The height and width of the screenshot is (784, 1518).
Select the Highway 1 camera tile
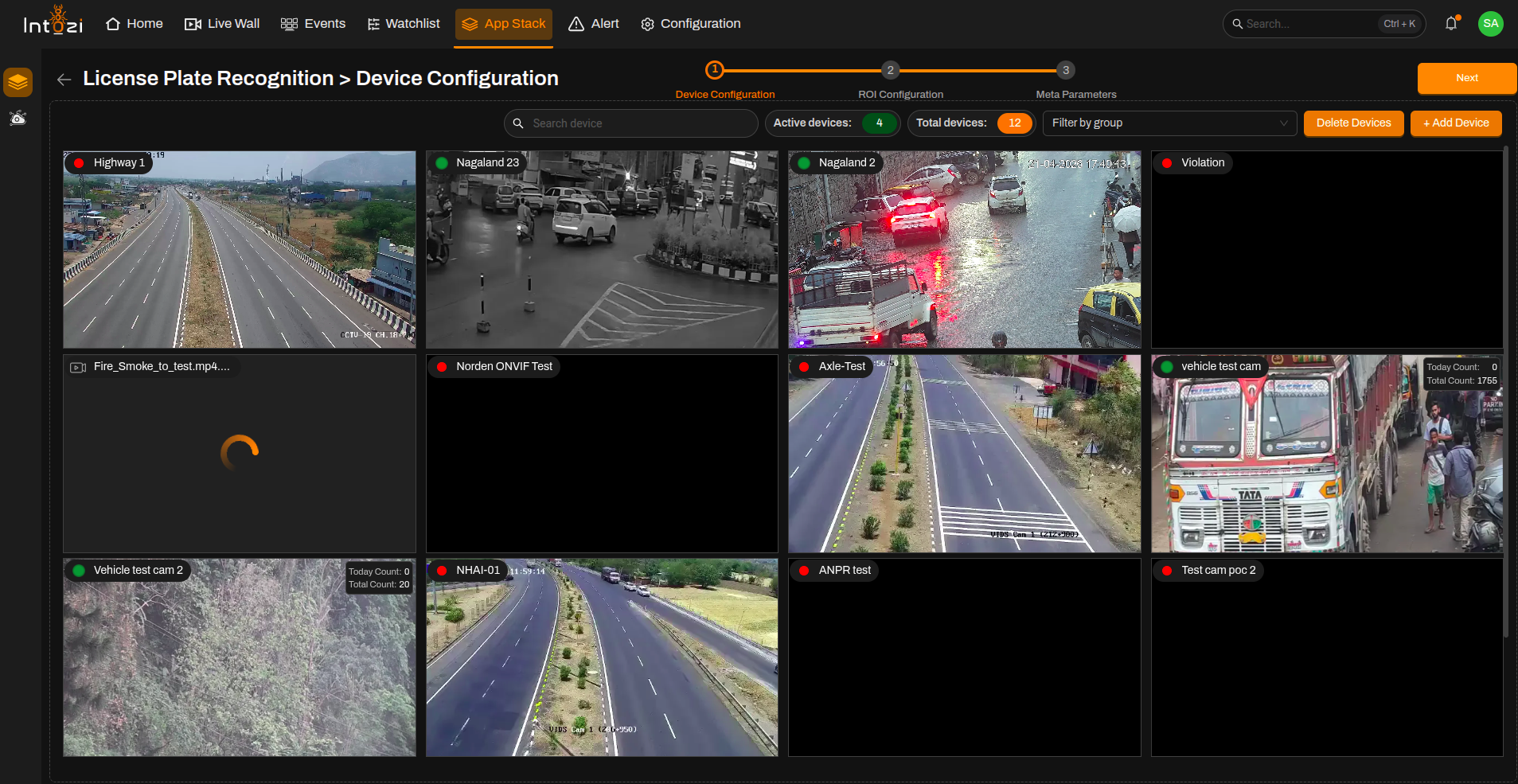239,249
